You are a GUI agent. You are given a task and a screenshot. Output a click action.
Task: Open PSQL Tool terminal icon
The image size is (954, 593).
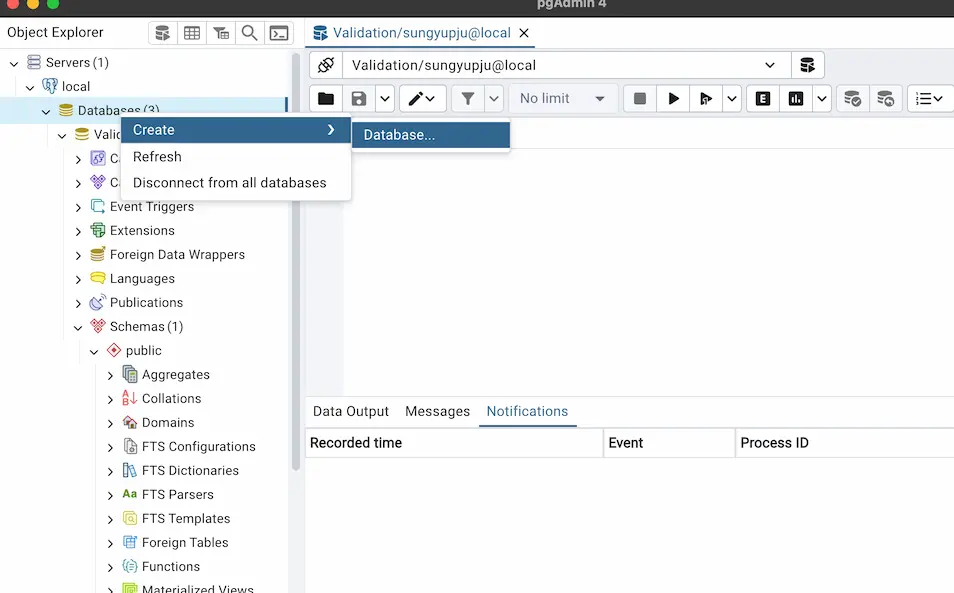point(279,33)
